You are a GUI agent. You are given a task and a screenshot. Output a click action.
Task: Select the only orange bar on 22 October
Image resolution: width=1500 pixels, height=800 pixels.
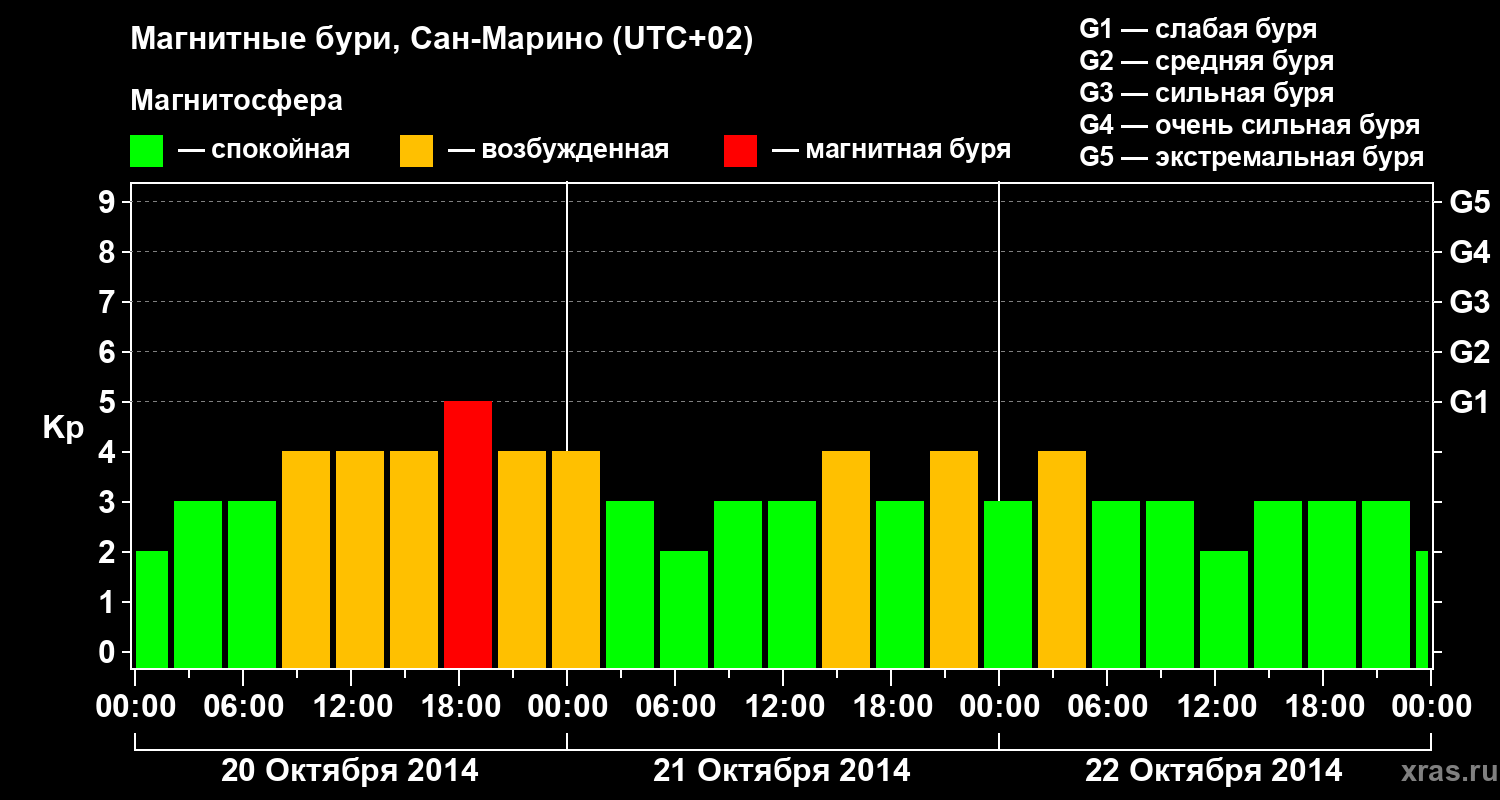pyautogui.click(x=1062, y=559)
